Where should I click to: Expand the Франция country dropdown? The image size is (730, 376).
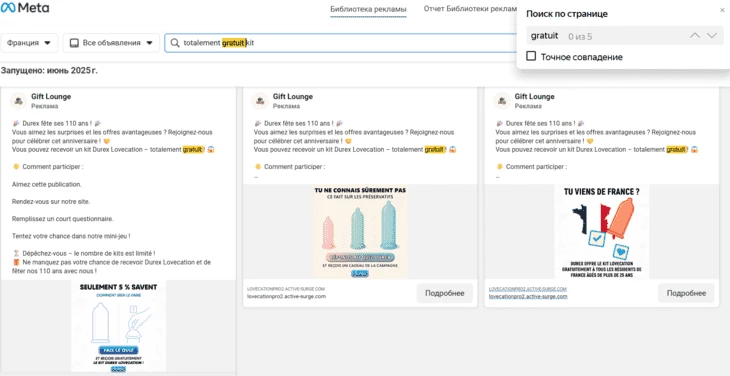29,43
